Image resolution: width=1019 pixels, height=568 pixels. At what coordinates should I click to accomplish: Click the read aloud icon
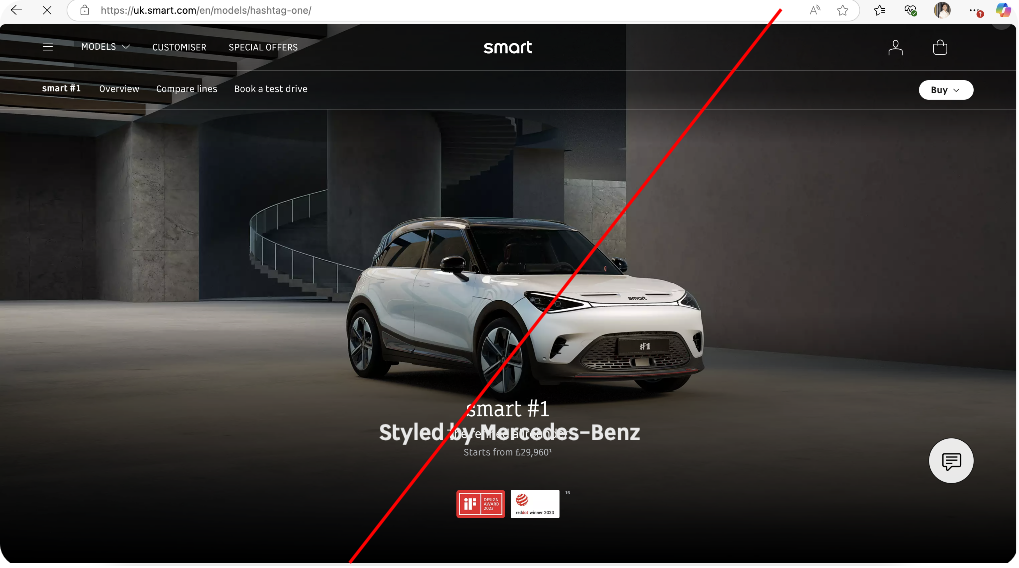814,10
